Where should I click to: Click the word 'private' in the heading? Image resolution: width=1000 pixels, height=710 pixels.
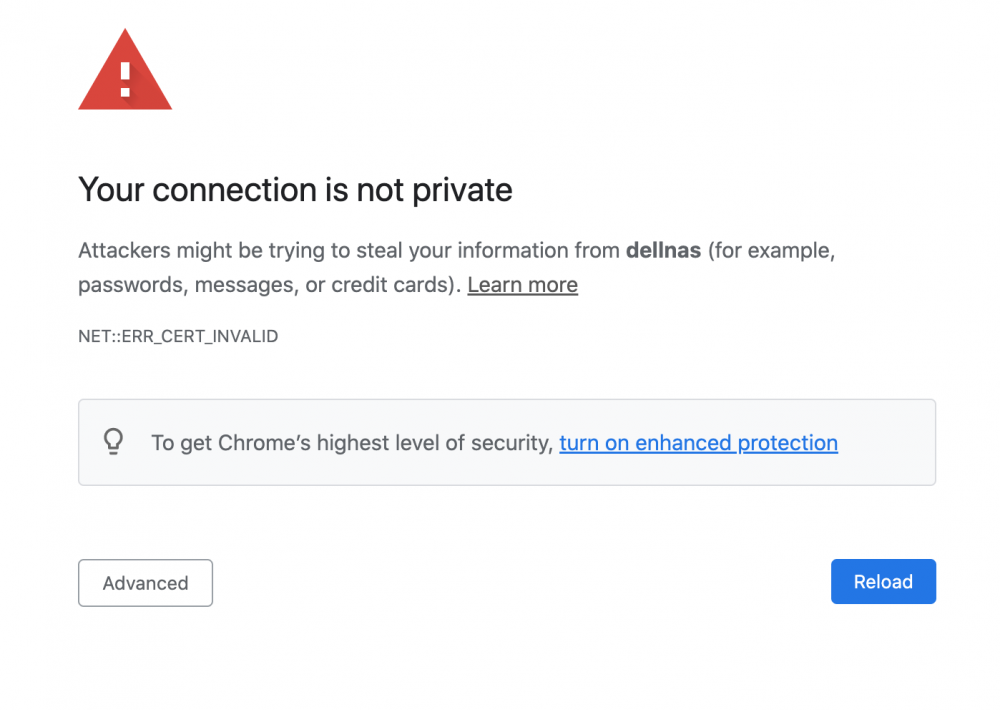click(x=462, y=190)
